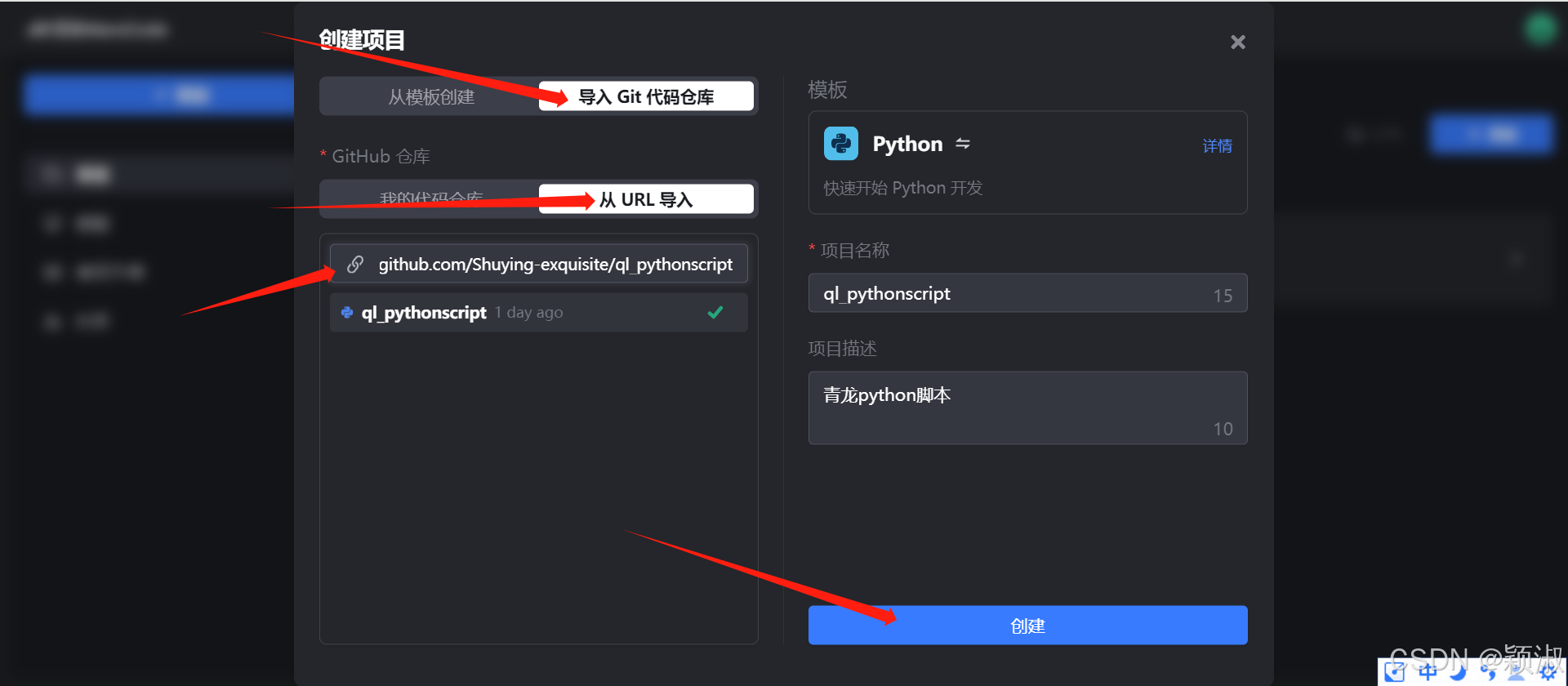Screen dimensions: 1568x686
Task: Click the Python icon beside ql_pythonscript
Action: (347, 313)
